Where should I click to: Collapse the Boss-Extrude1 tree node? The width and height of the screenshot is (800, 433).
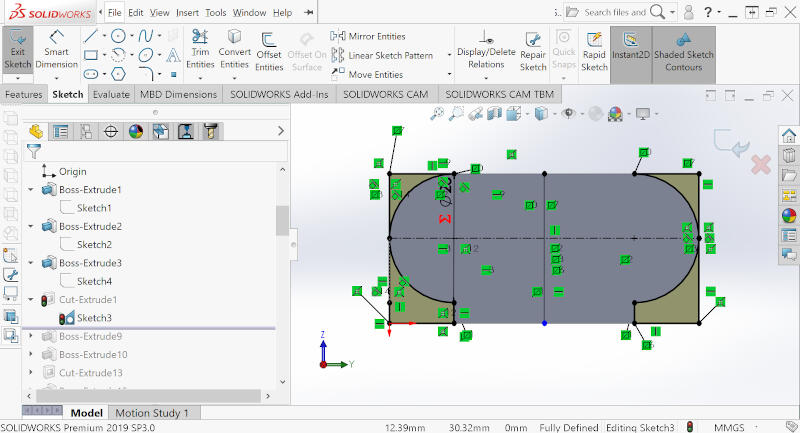point(31,190)
